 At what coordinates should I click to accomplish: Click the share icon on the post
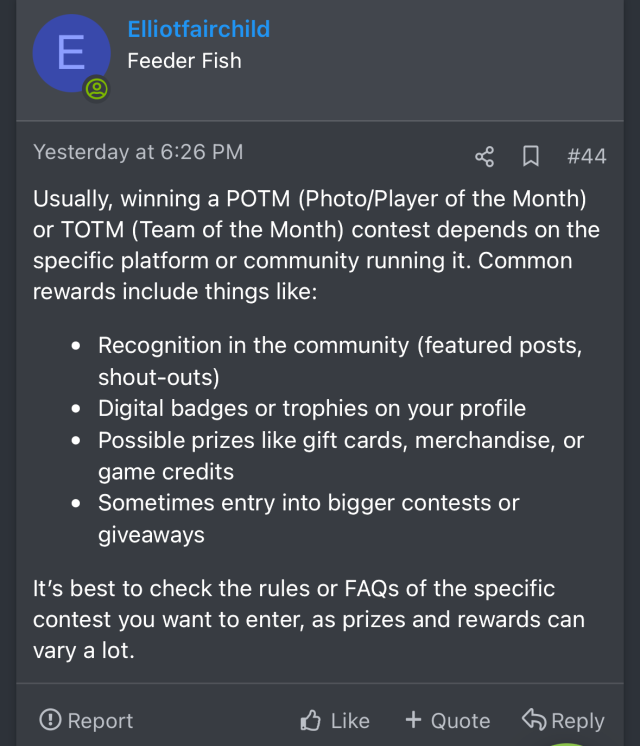pyautogui.click(x=485, y=156)
